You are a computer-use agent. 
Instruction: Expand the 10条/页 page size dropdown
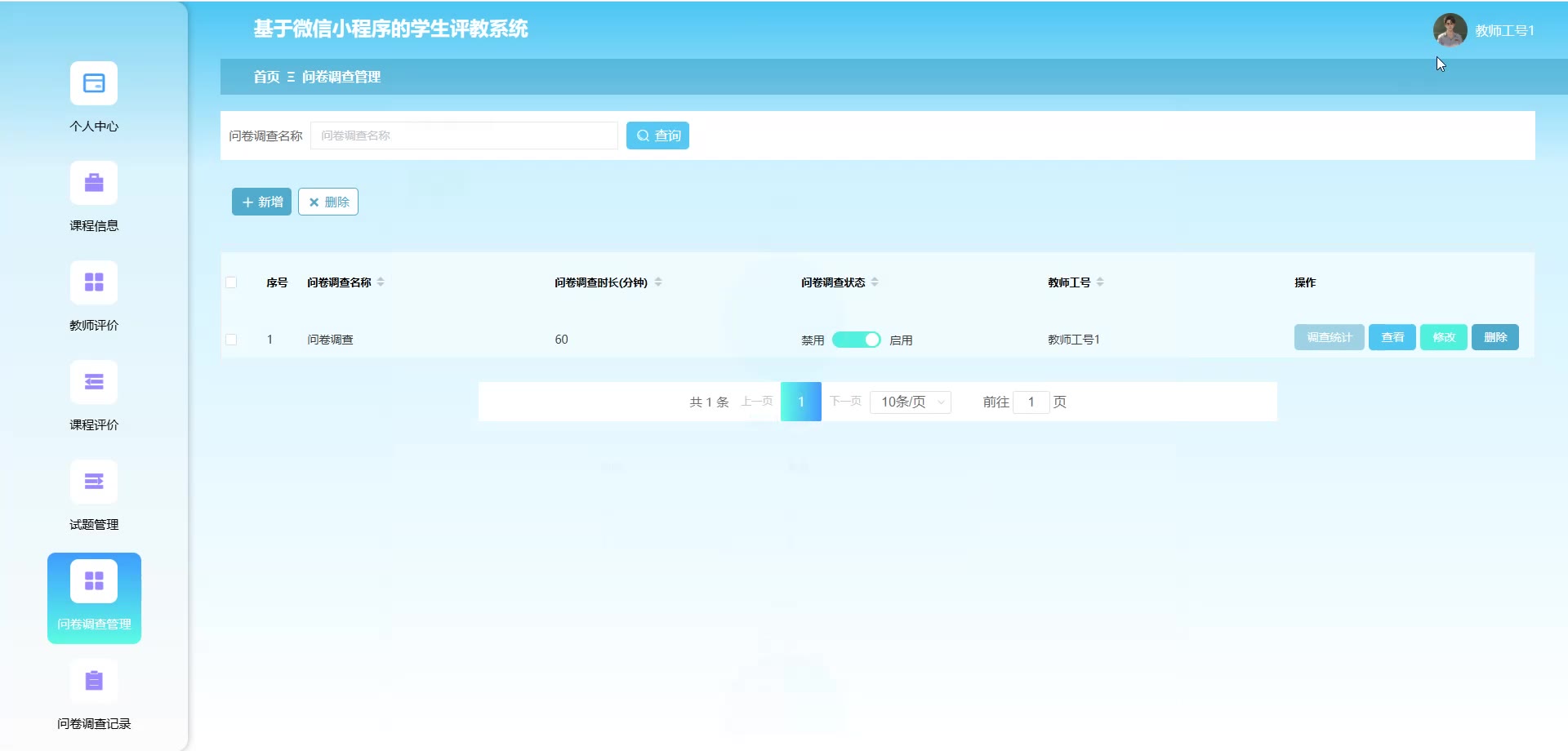tap(910, 402)
